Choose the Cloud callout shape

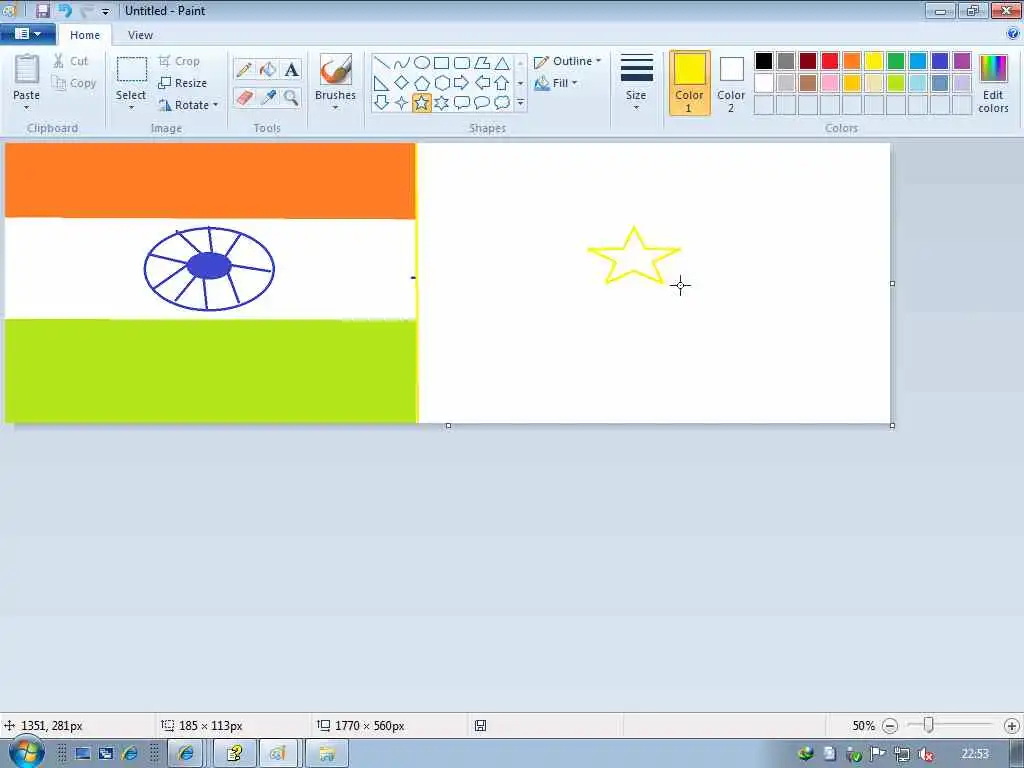(502, 103)
